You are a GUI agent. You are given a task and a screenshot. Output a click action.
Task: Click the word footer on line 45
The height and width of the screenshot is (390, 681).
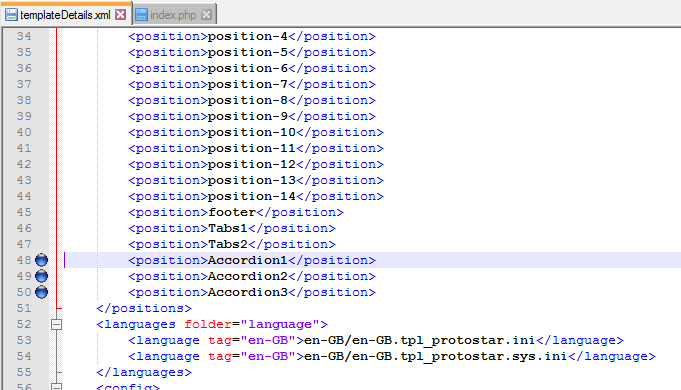tap(232, 212)
